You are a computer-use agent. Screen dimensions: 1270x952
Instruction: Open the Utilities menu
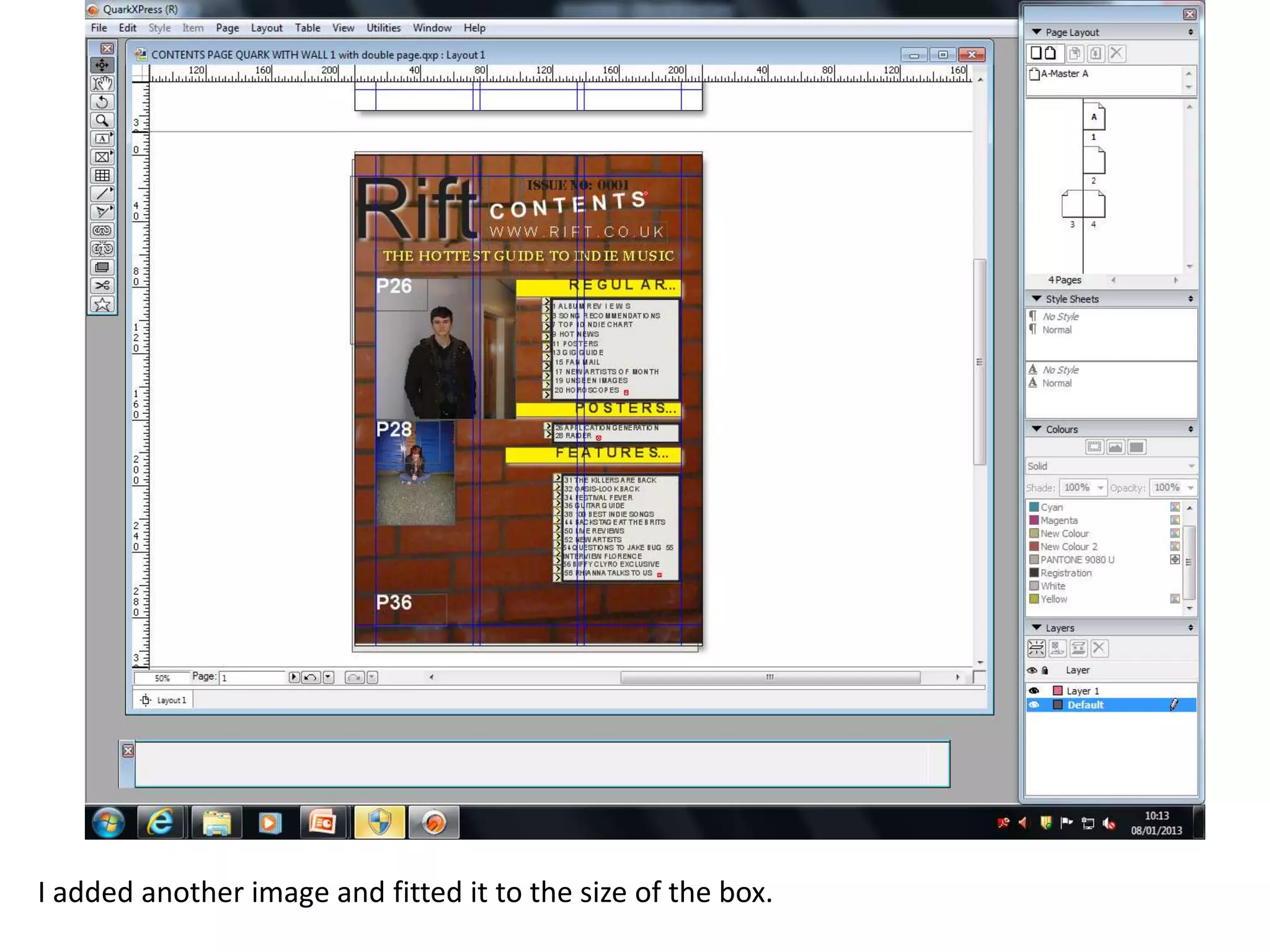(x=383, y=28)
